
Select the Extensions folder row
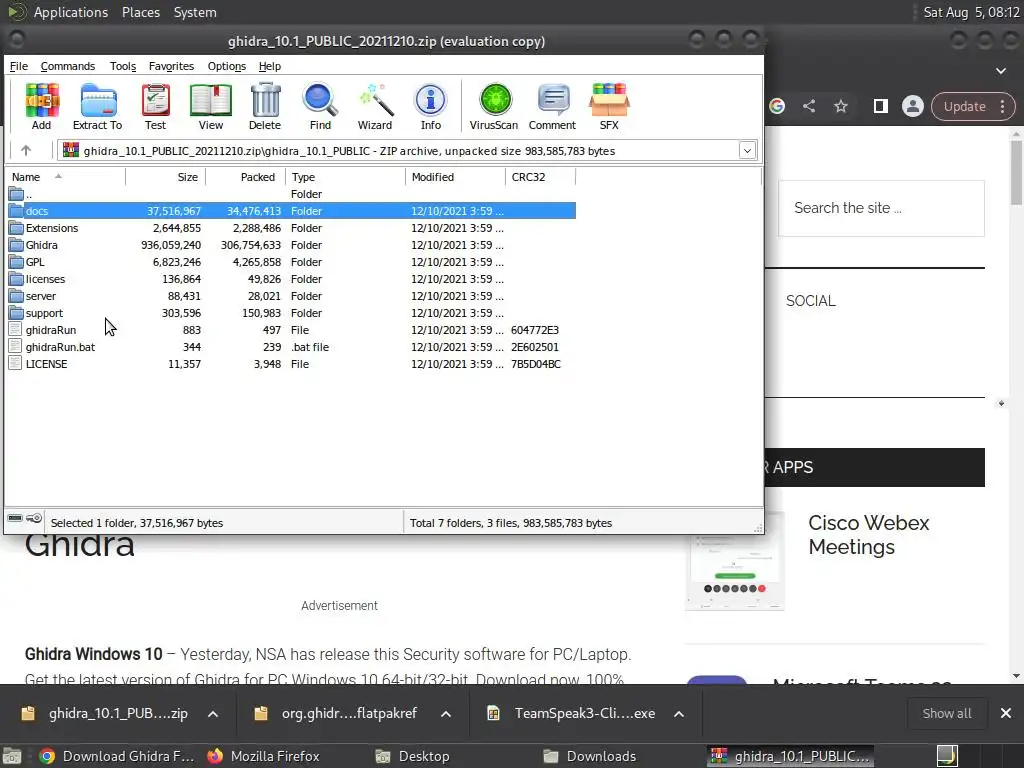tap(291, 228)
